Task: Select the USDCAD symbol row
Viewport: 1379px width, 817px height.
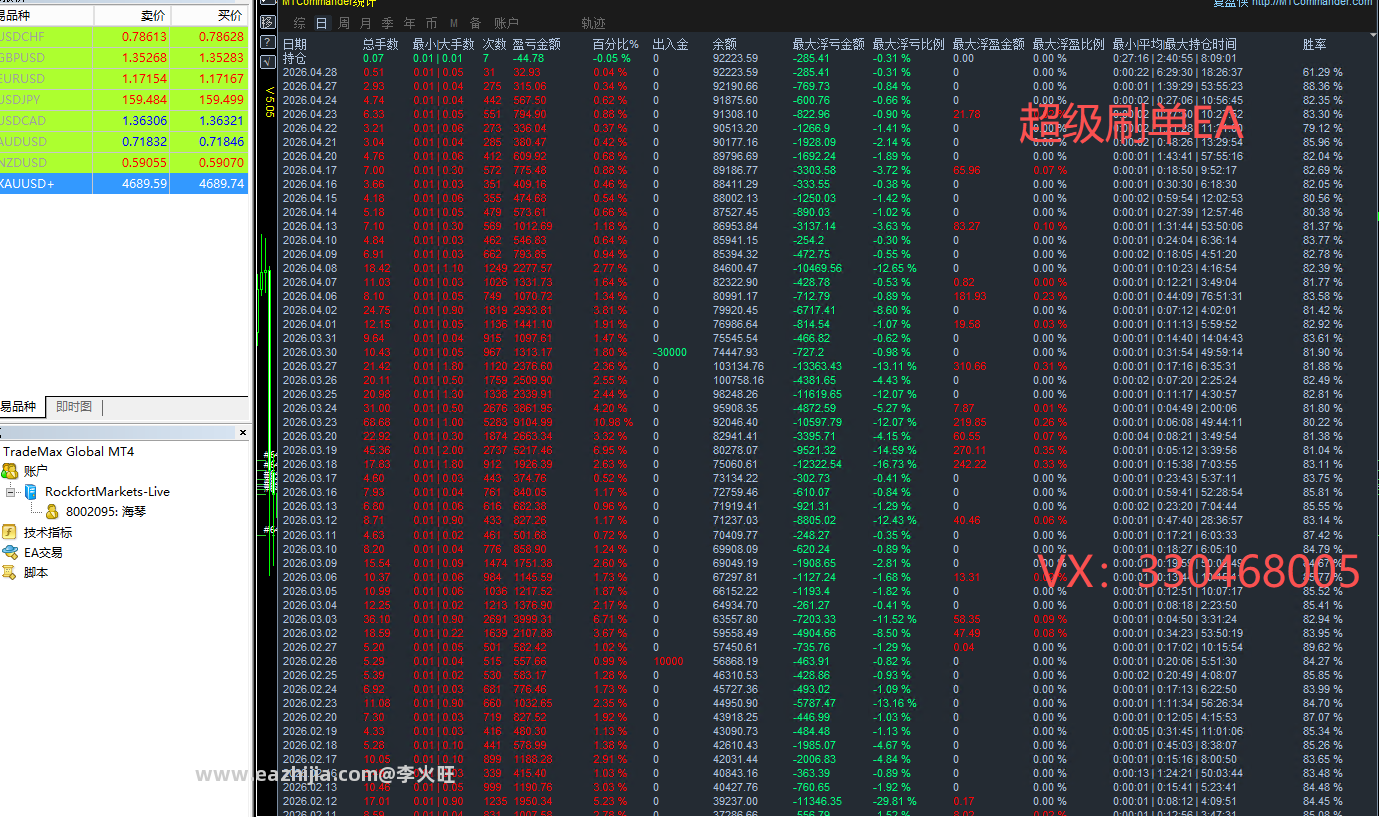Action: (x=124, y=120)
